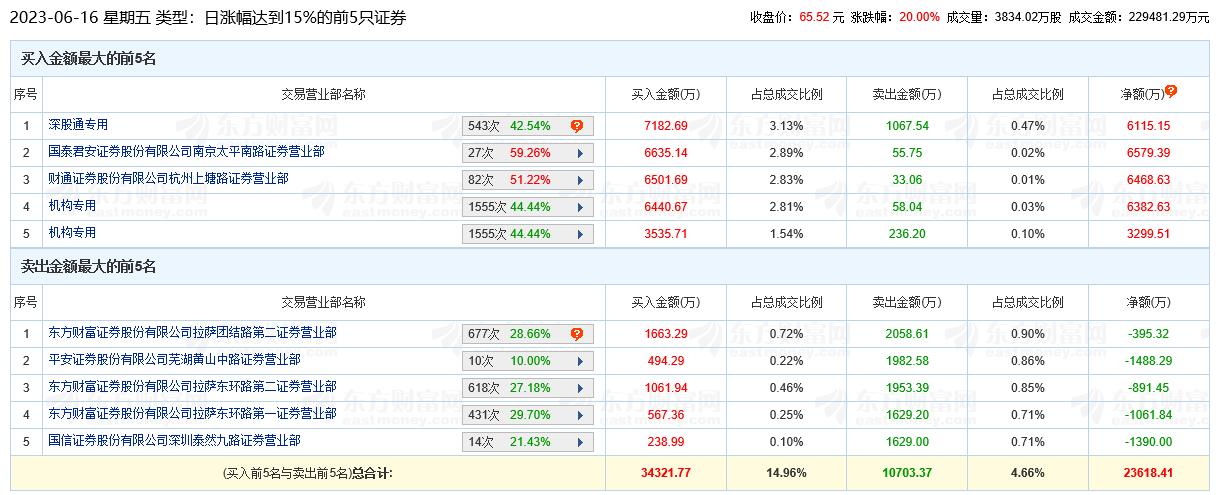Click the arrow icon beside 618次 27.18%

click(x=578, y=388)
